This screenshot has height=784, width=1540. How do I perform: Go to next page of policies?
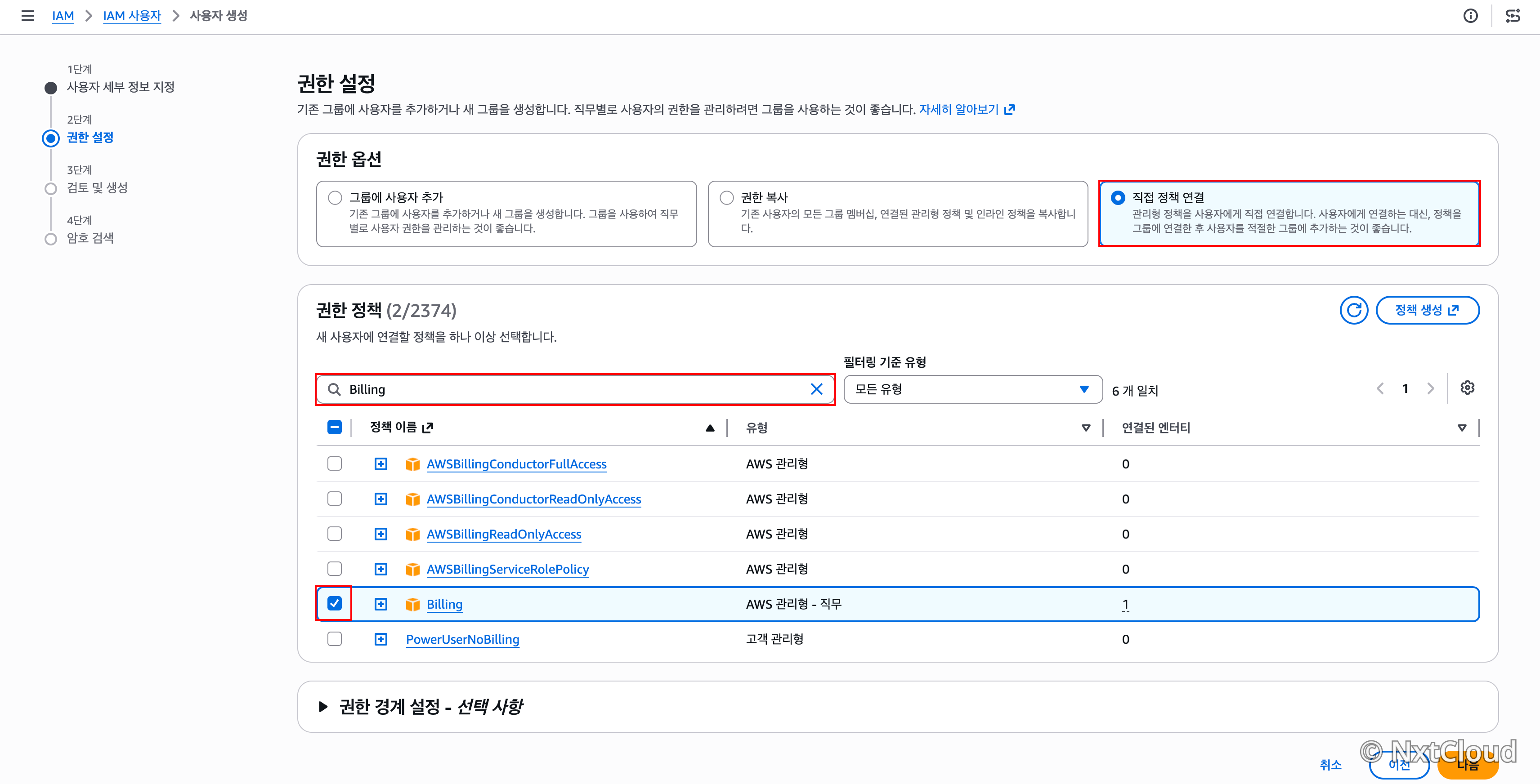click(x=1431, y=389)
